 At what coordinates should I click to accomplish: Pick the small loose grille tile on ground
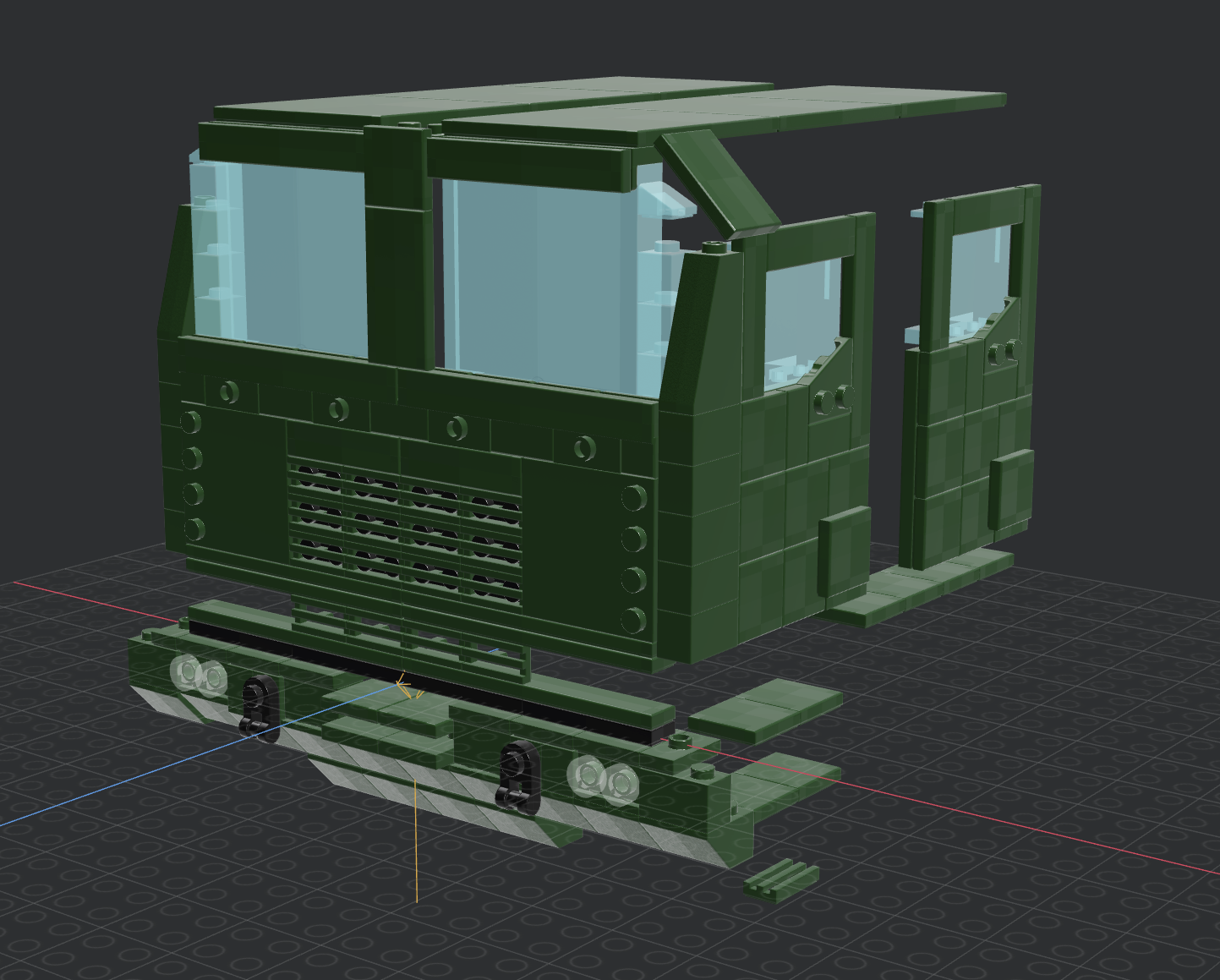[x=782, y=878]
